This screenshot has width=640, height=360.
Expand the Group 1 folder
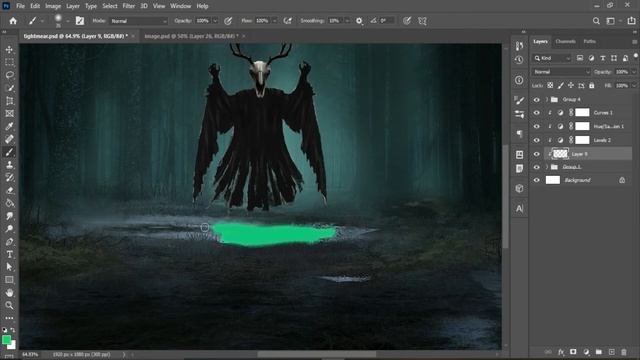547,167
